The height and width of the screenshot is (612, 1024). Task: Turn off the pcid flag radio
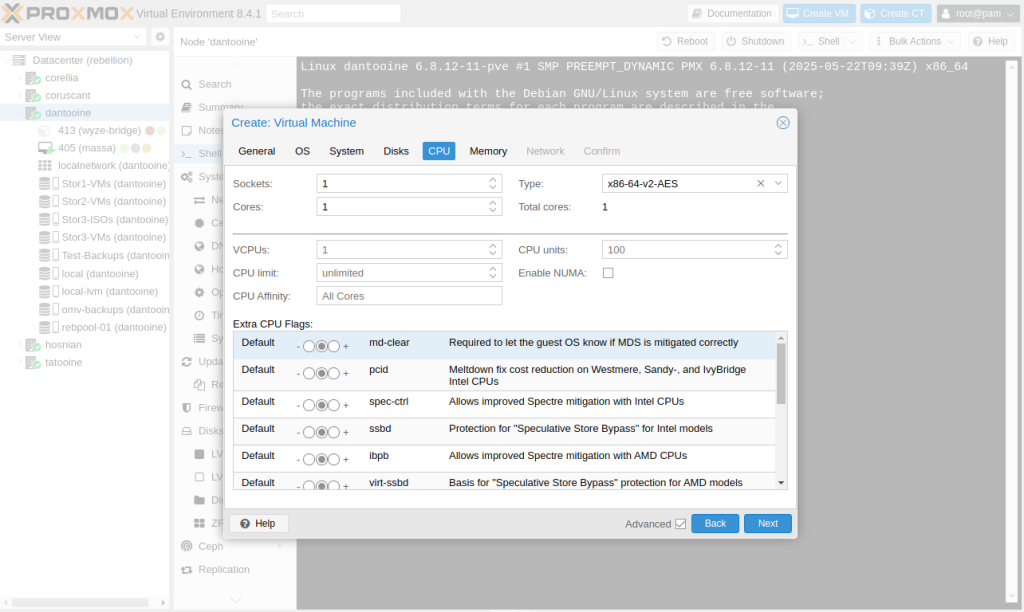309,374
